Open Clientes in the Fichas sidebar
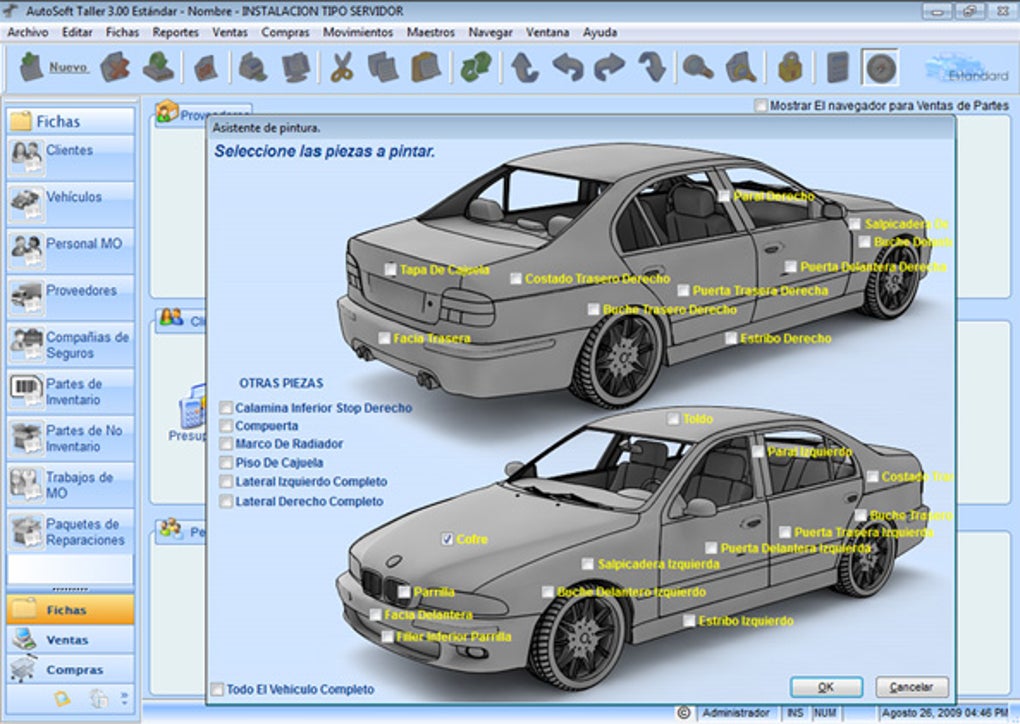 pyautogui.click(x=70, y=157)
